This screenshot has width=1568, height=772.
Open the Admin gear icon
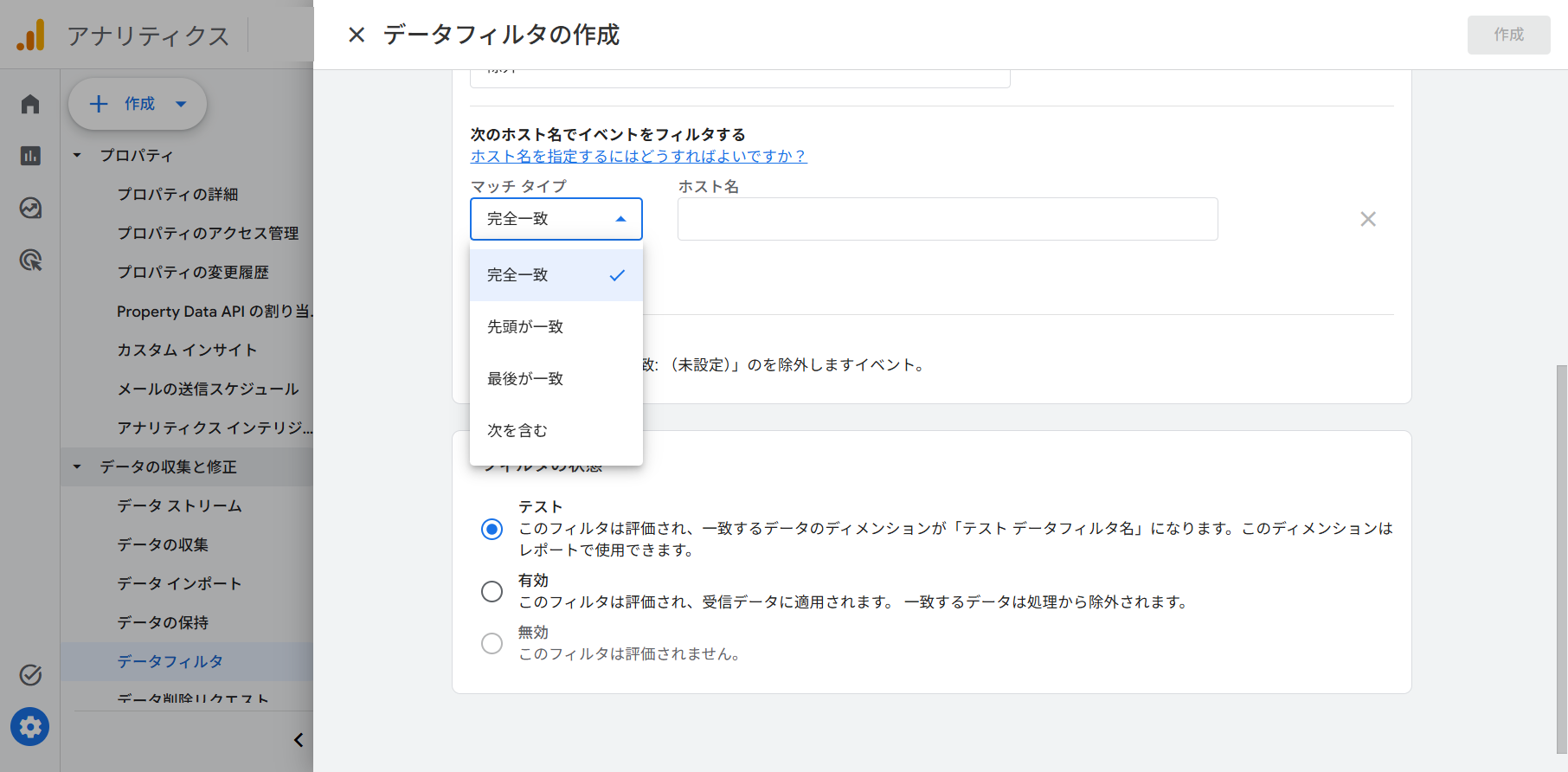tap(30, 727)
